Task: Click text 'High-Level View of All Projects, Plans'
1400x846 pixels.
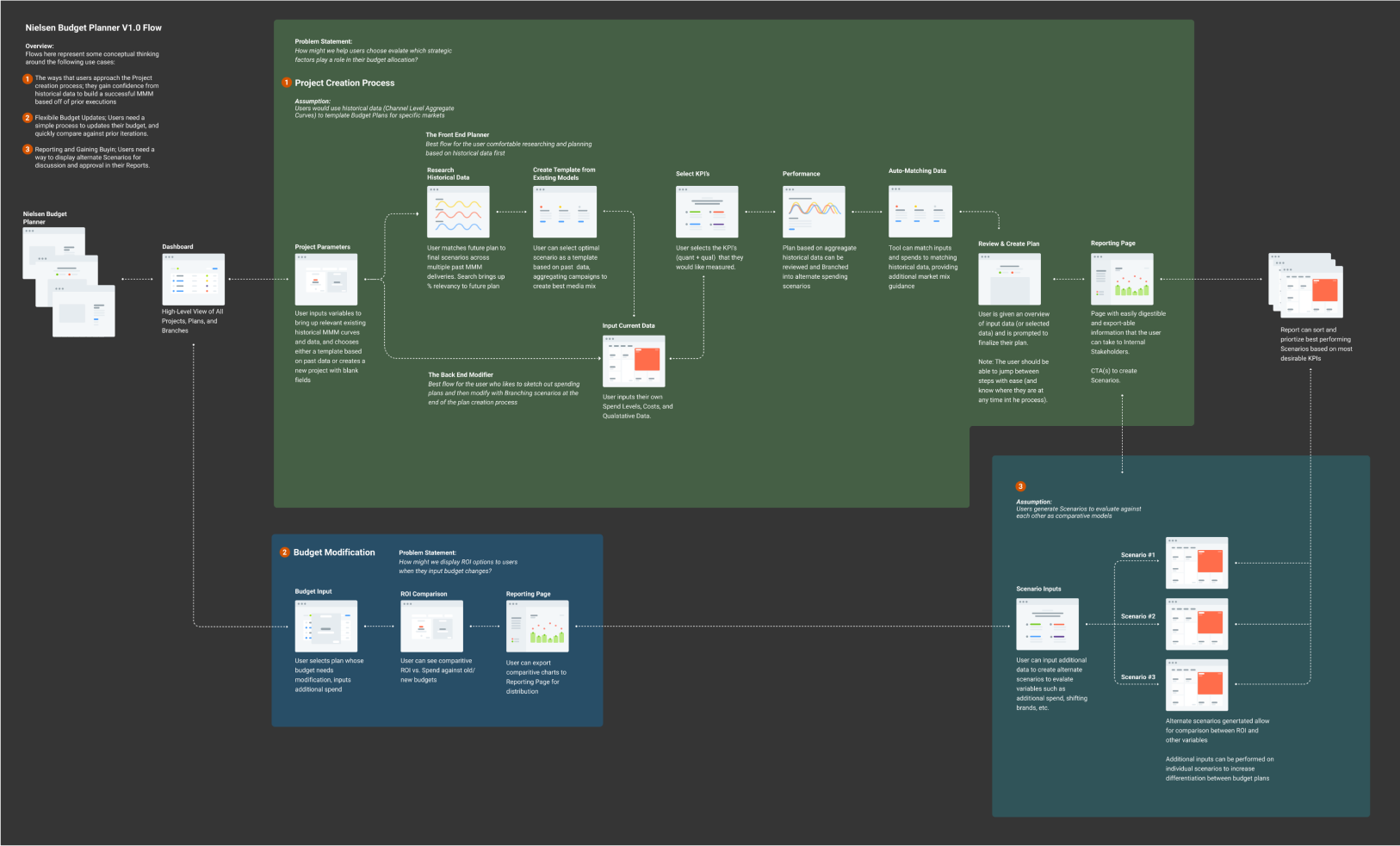Action: pos(192,321)
